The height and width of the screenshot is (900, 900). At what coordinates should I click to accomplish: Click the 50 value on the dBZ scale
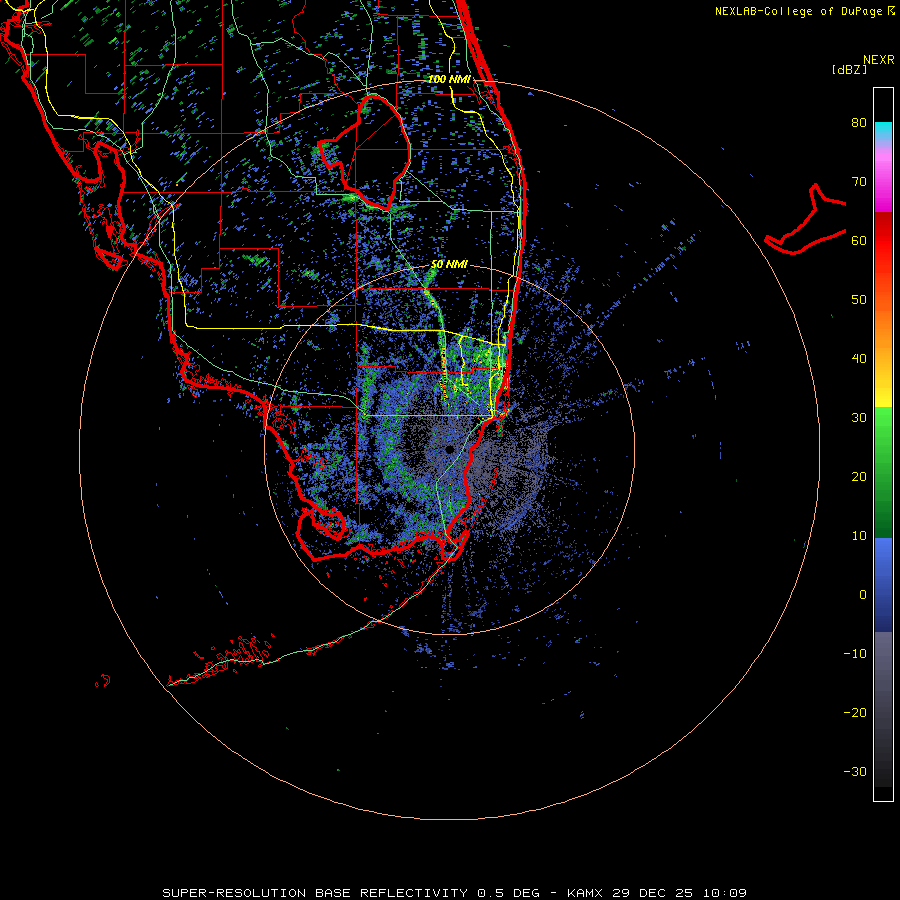pyautogui.click(x=859, y=300)
